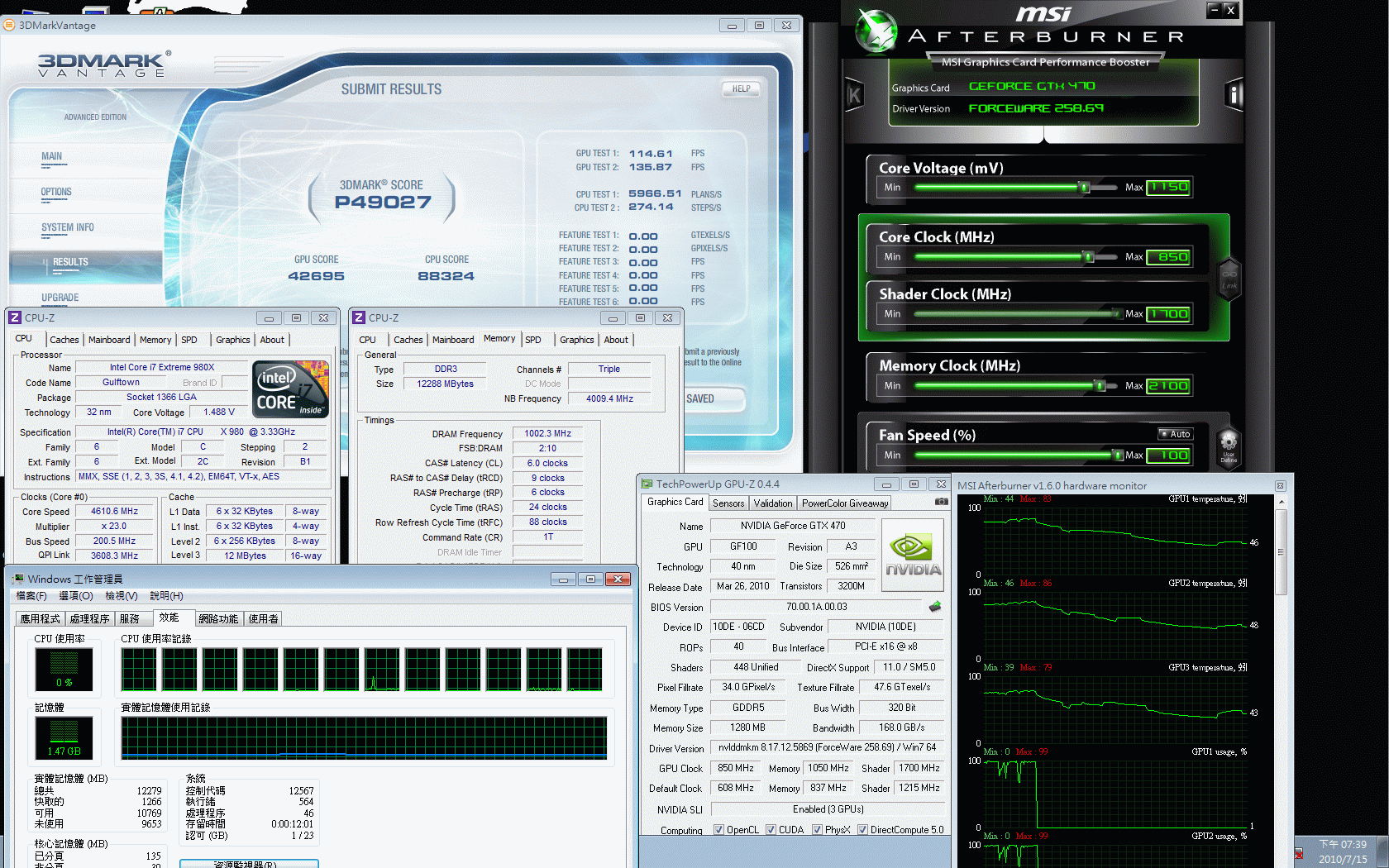Open Mainboard tab in the left CPU-Z window

(109, 340)
